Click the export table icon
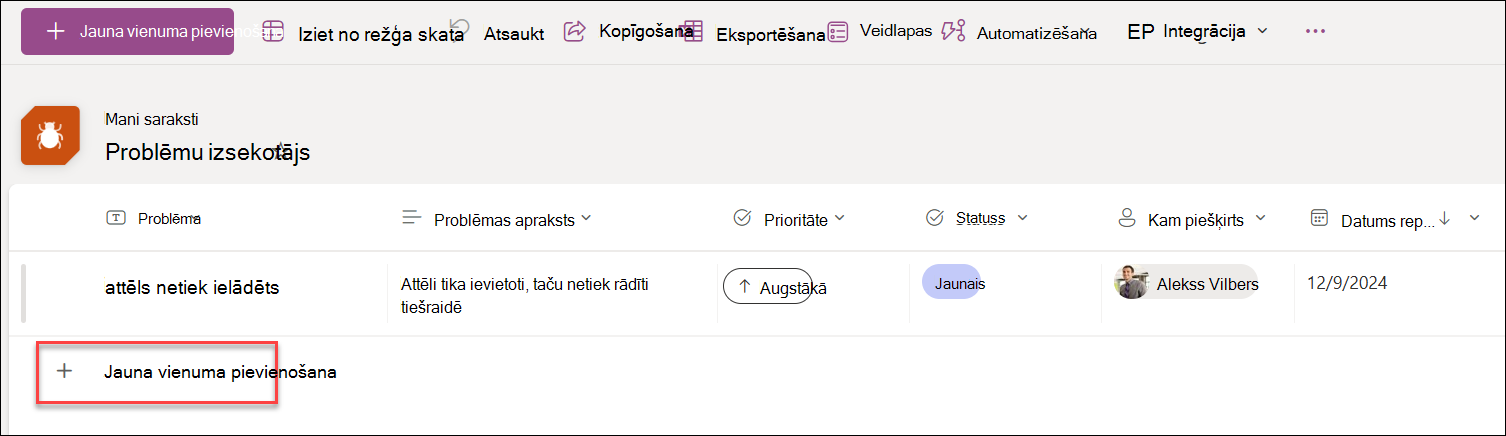Viewport: 1506px width, 436px height. pos(694,32)
